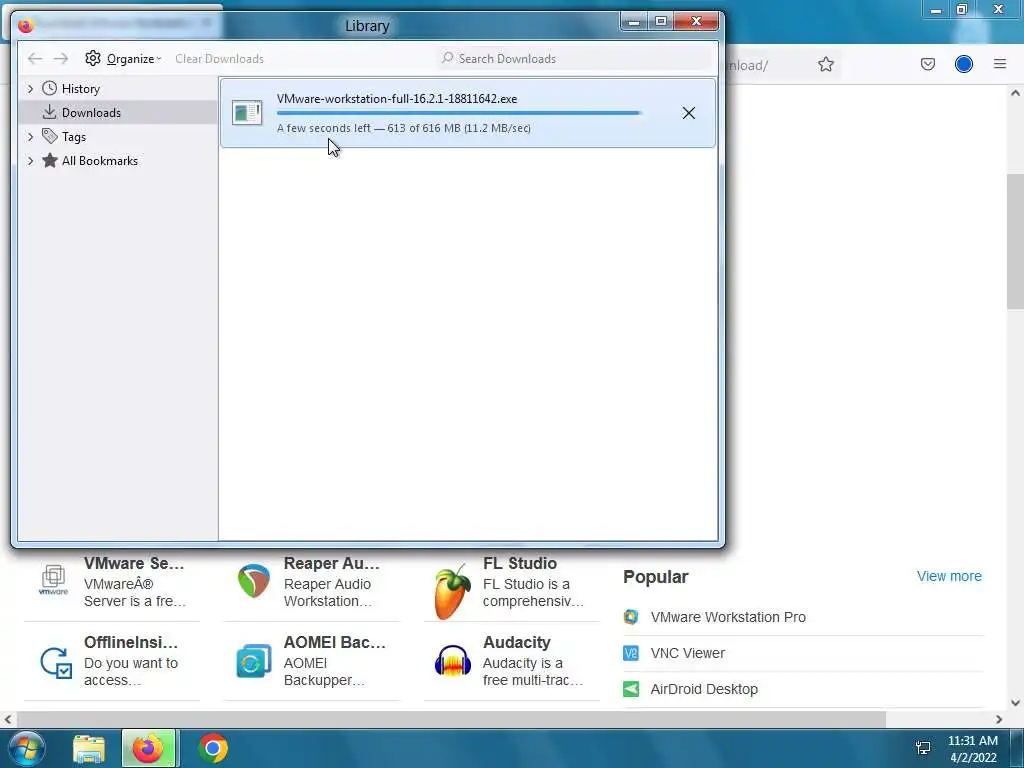This screenshot has height=768, width=1024.
Task: Open Firefox account profile icon
Action: coord(963,64)
